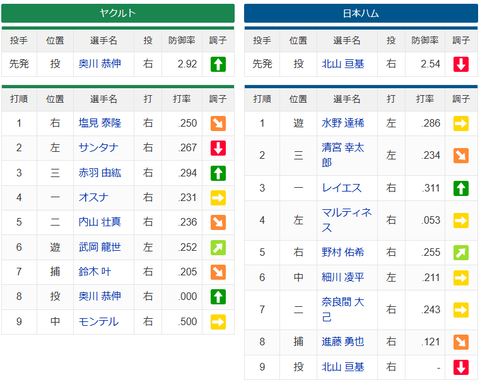Open player オスナ profile link
The height and width of the screenshot is (385, 480).
click(x=93, y=197)
